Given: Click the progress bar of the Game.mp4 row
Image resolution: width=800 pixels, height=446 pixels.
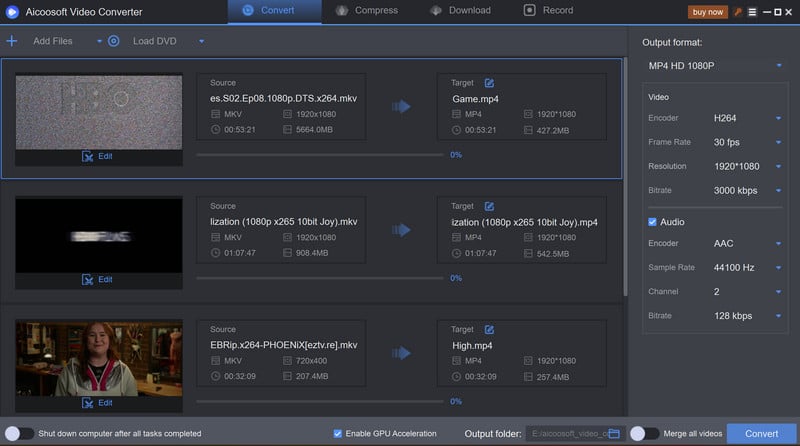Looking at the screenshot, I should 320,155.
